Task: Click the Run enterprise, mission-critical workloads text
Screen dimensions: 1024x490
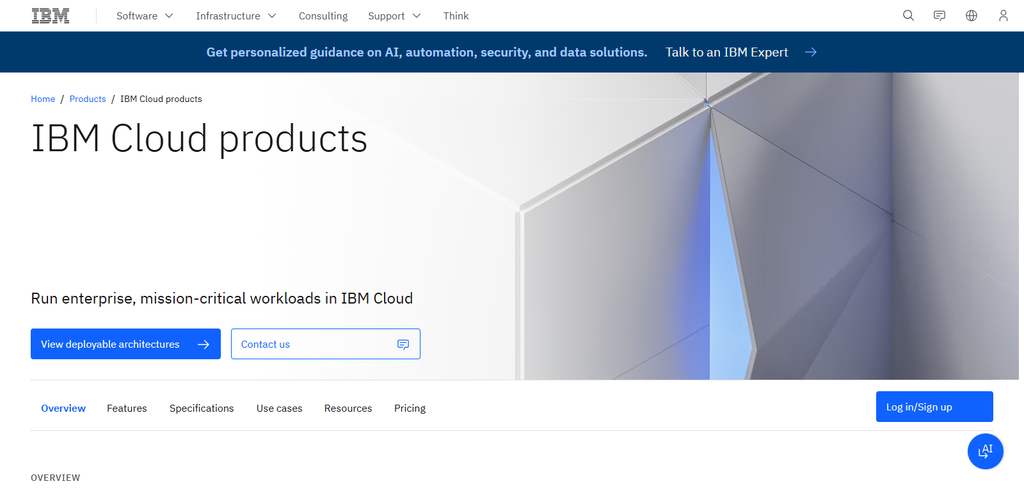Action: tap(222, 299)
